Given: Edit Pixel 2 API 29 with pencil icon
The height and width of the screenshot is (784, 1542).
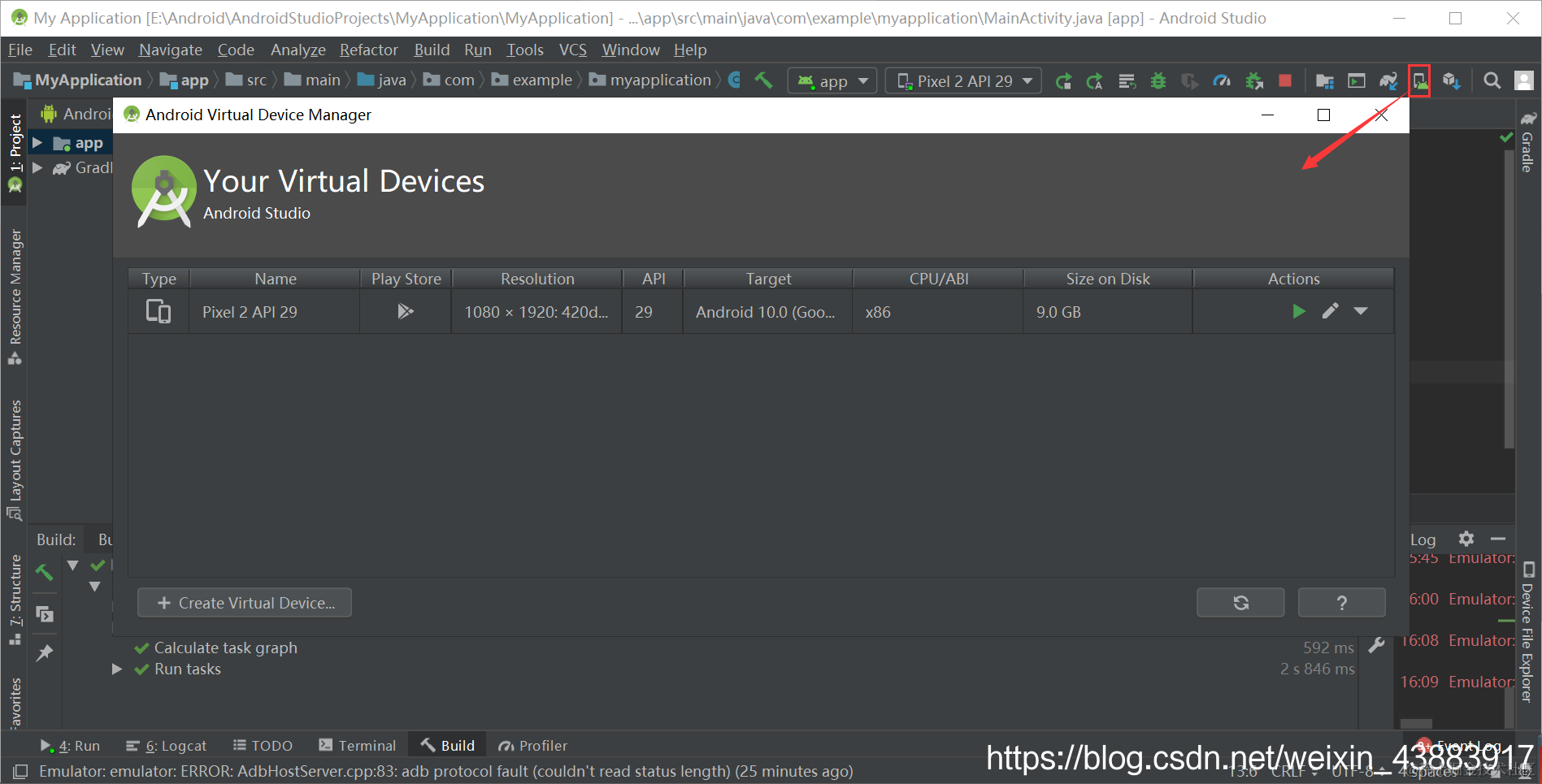Looking at the screenshot, I should (x=1330, y=311).
